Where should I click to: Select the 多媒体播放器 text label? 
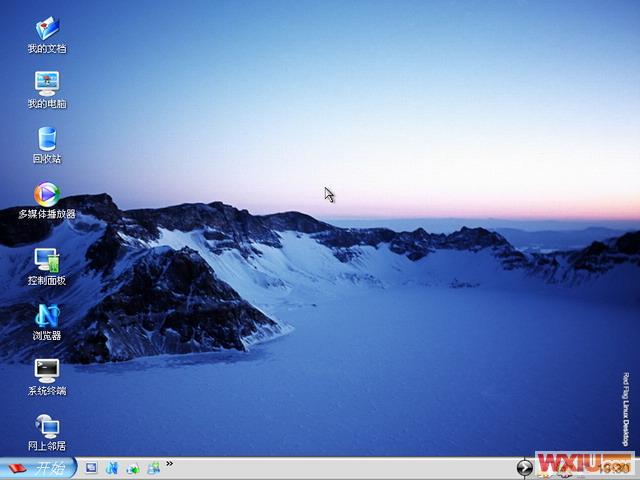[46, 214]
